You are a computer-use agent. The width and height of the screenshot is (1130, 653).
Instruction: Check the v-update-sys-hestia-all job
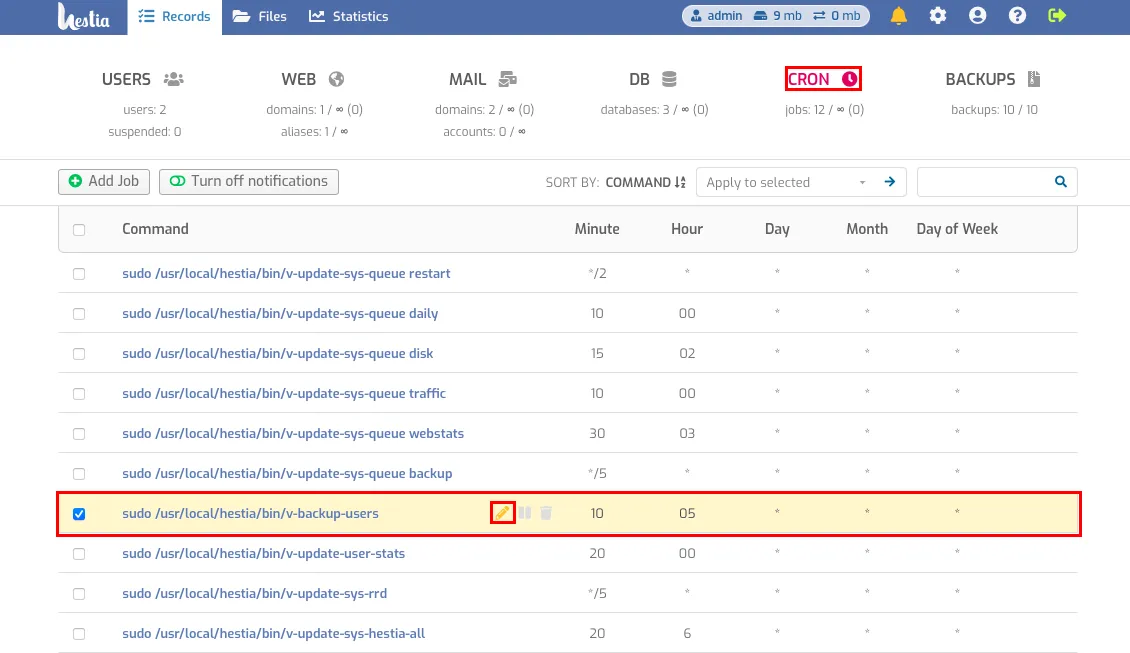tap(79, 634)
